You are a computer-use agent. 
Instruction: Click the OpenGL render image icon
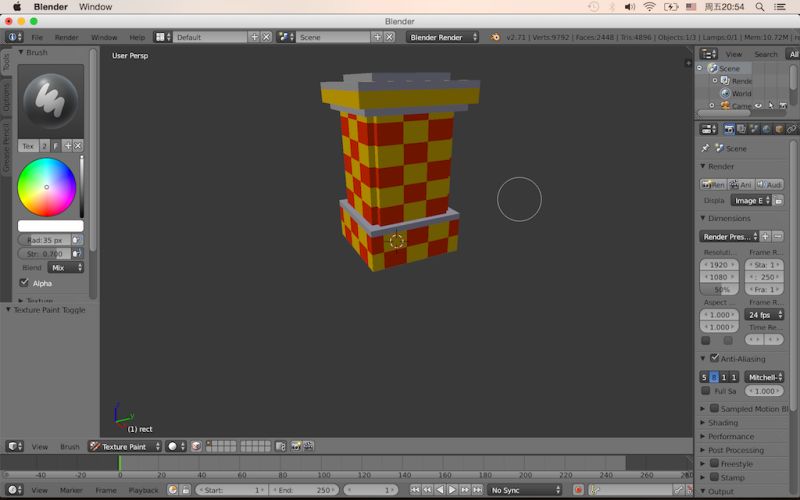pos(296,446)
